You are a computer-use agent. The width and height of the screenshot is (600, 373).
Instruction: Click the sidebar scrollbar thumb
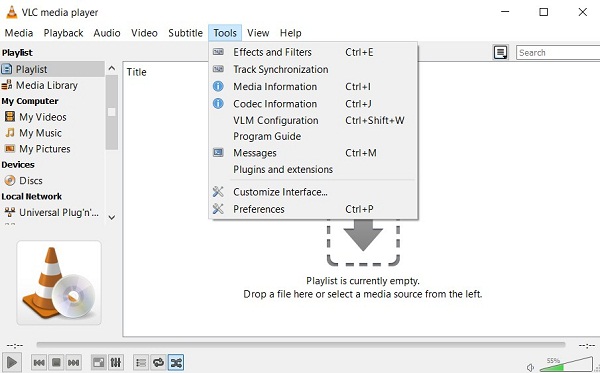(x=112, y=112)
